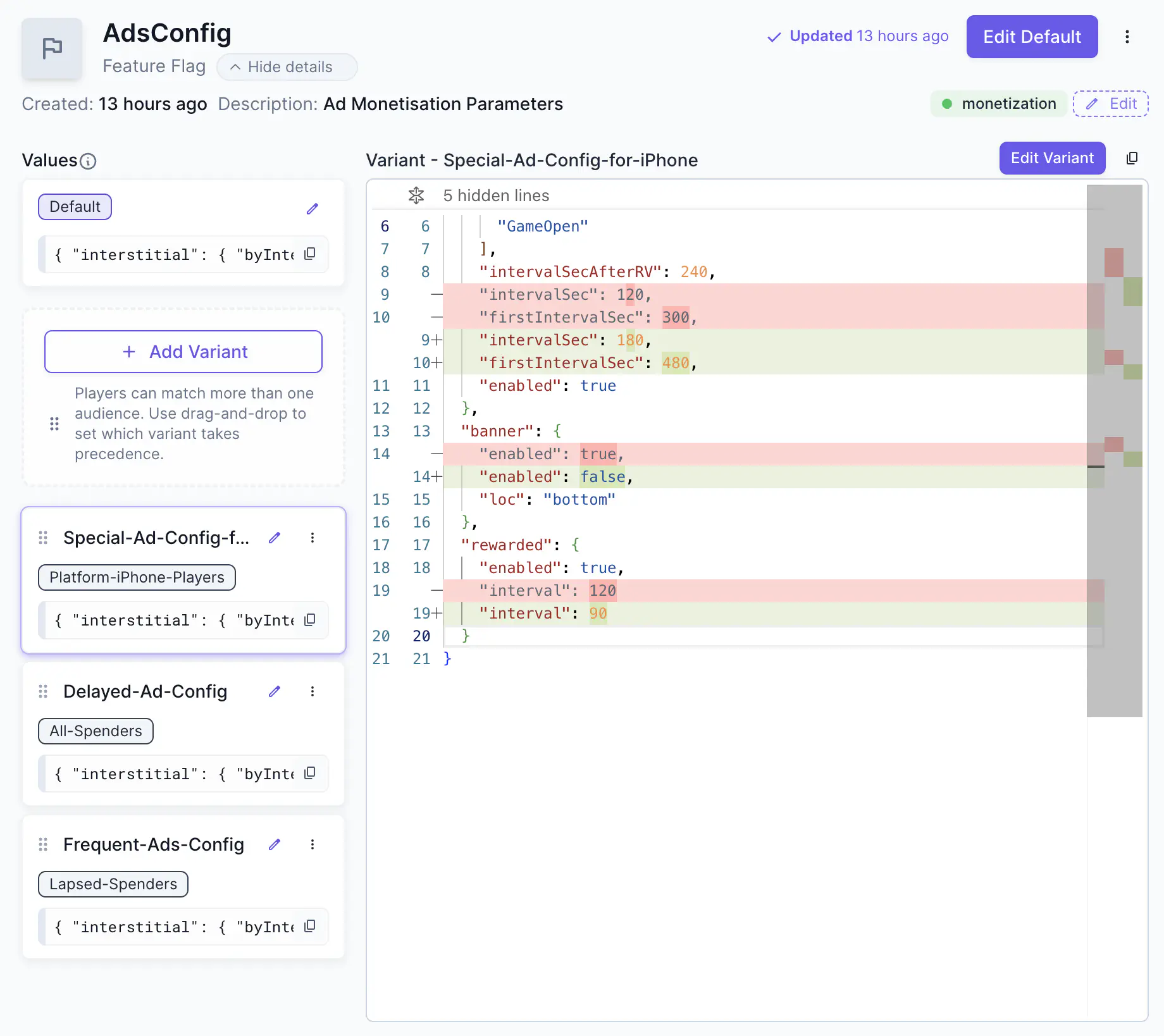Image resolution: width=1164 pixels, height=1036 pixels.
Task: Copy the Special-Ad-Config-for-iPhone variant code
Action: pos(1132,158)
